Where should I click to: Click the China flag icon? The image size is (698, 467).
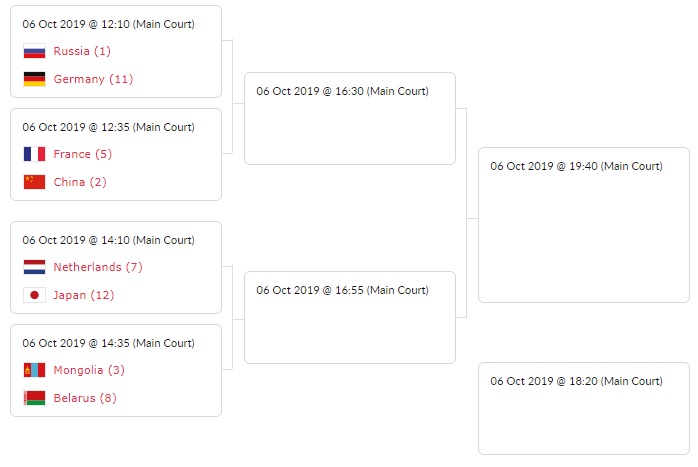pyautogui.click(x=34, y=182)
